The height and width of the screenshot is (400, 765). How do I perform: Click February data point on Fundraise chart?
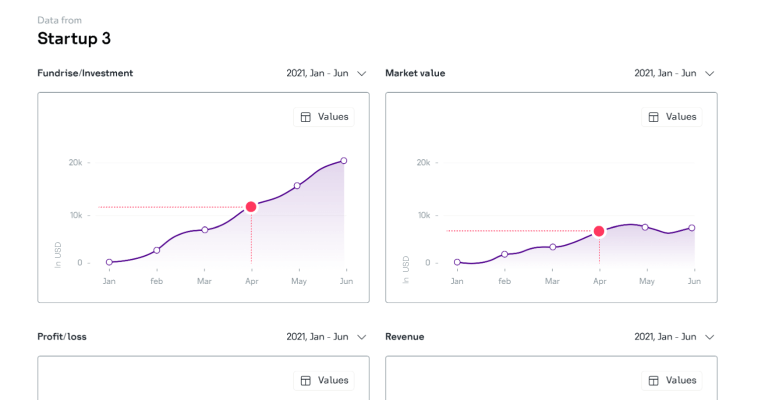(x=156, y=250)
